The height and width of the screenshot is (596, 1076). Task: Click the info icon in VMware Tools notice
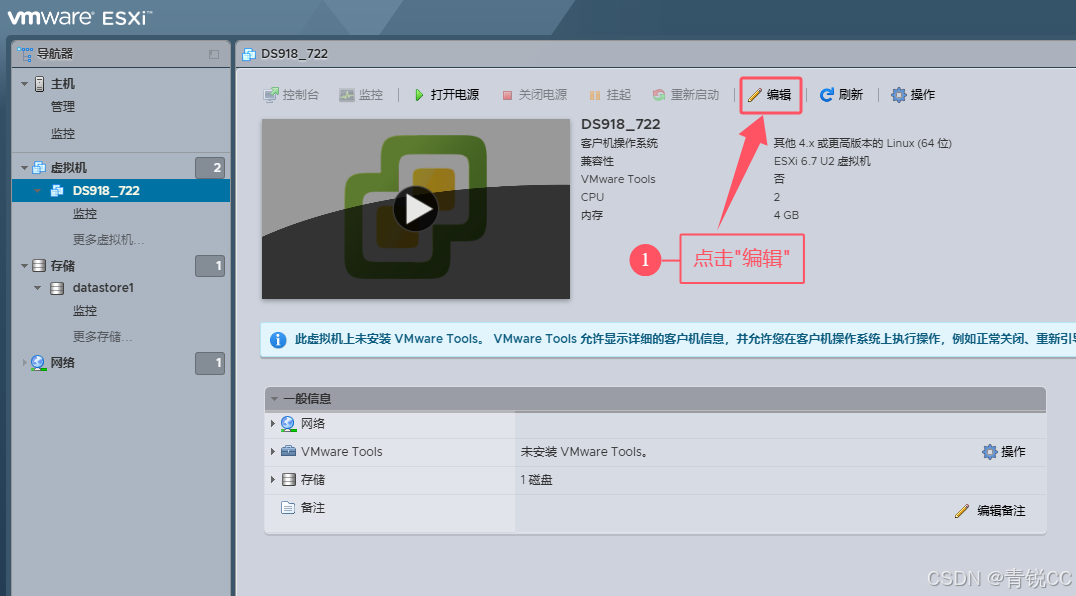[278, 339]
